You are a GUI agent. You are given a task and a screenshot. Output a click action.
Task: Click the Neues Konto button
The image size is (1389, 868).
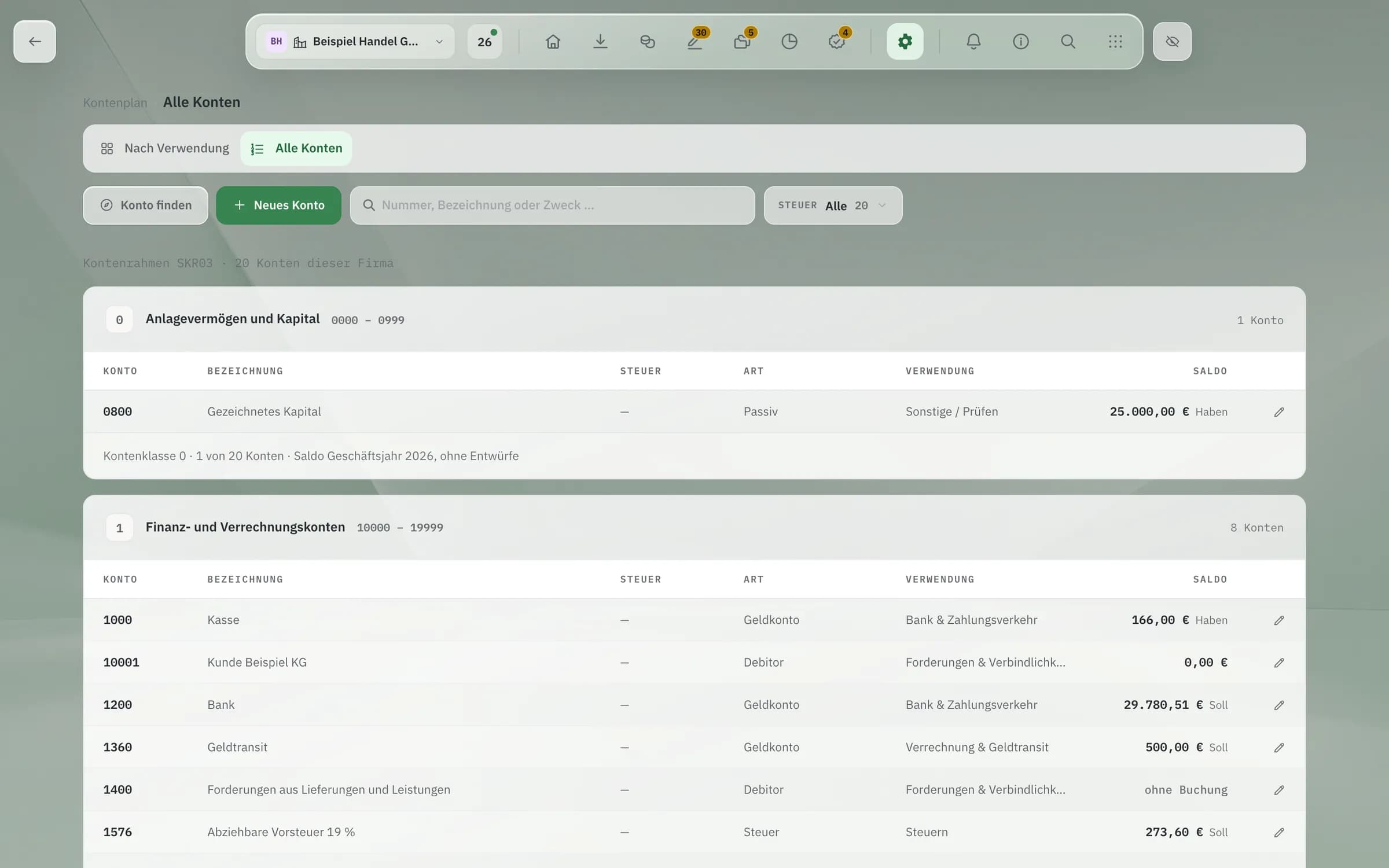coord(278,205)
